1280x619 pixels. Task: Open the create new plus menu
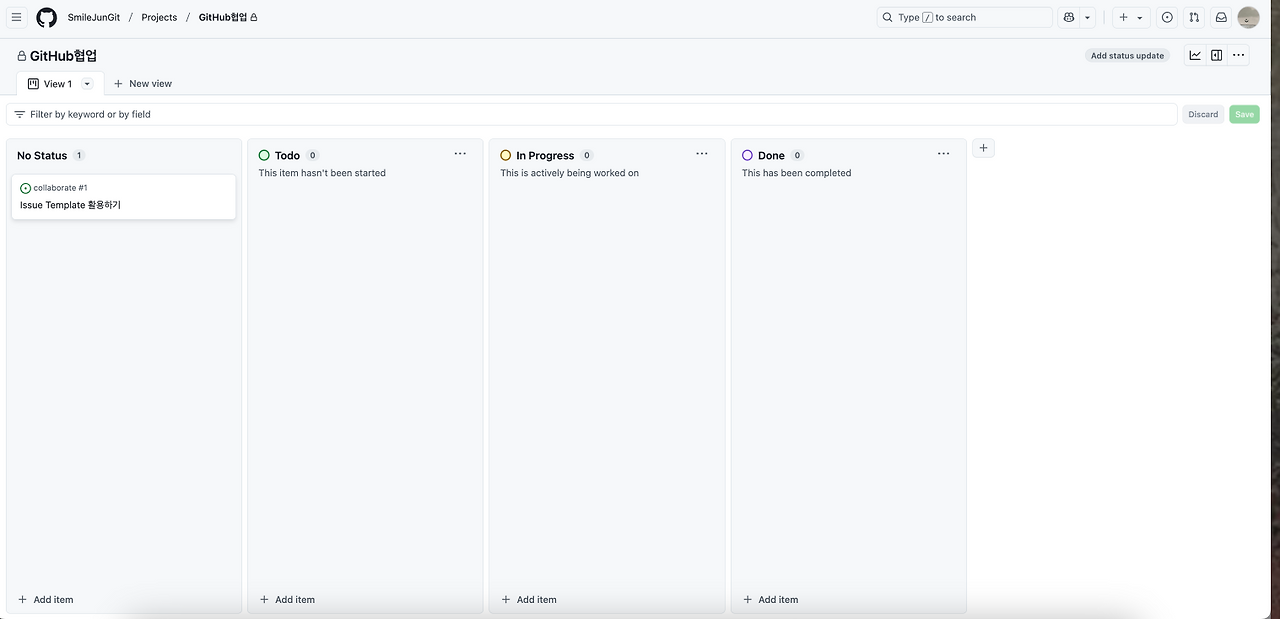click(x=1131, y=17)
